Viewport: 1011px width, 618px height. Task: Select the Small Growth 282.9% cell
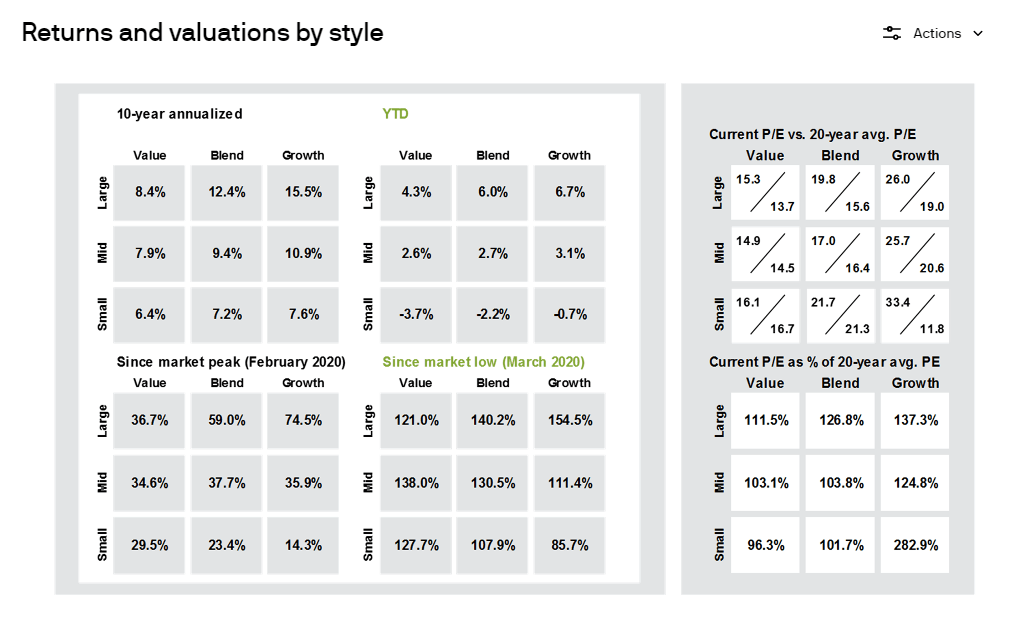[x=914, y=545]
